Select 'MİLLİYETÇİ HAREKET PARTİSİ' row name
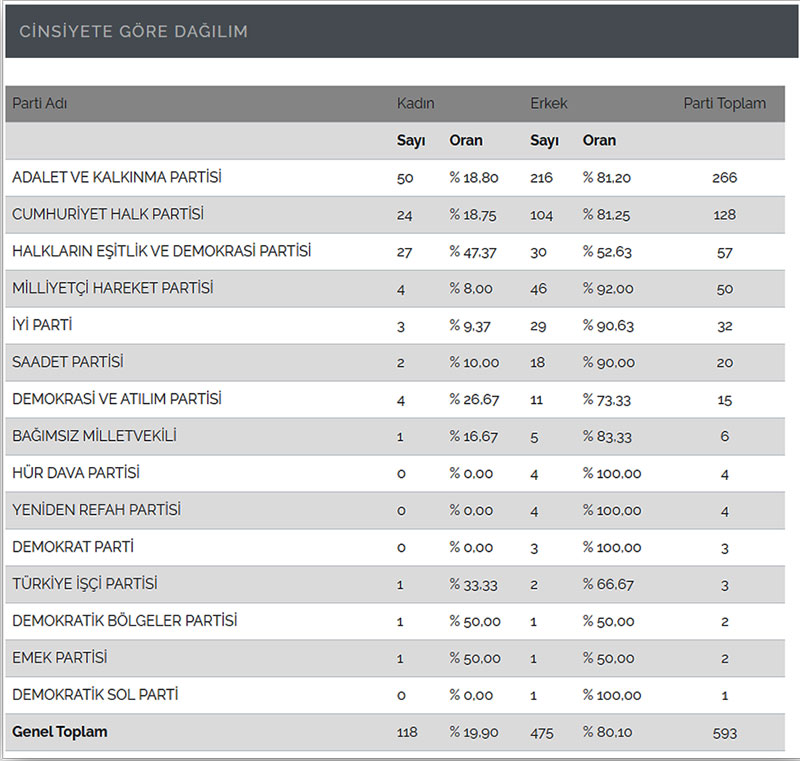 click(x=113, y=288)
